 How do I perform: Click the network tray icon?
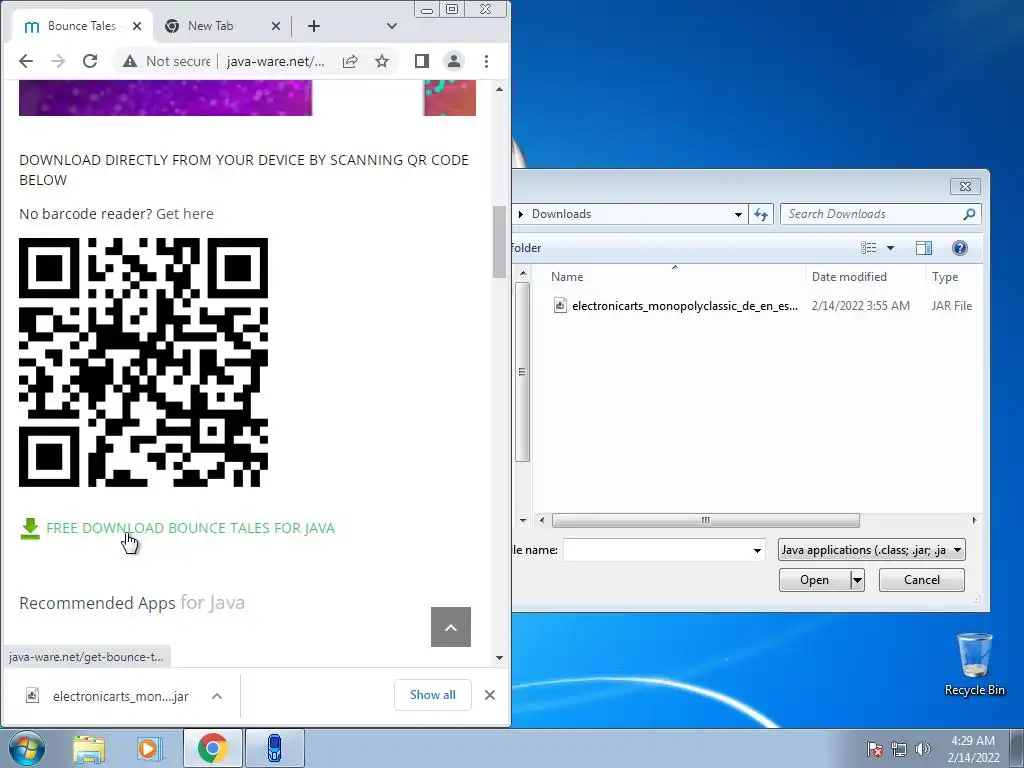point(899,749)
